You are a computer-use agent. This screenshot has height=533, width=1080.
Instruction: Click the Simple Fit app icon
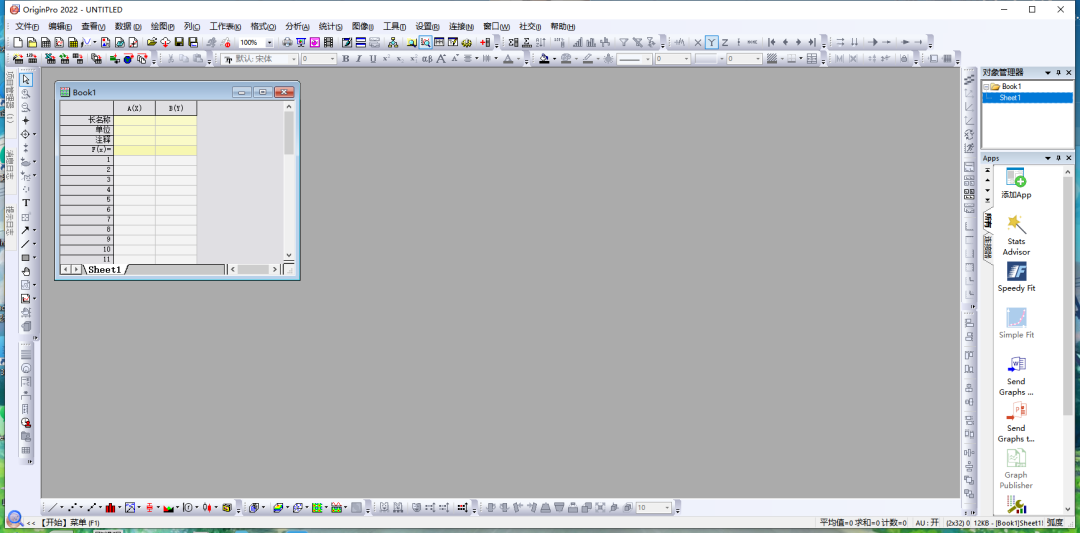[x=1016, y=323]
